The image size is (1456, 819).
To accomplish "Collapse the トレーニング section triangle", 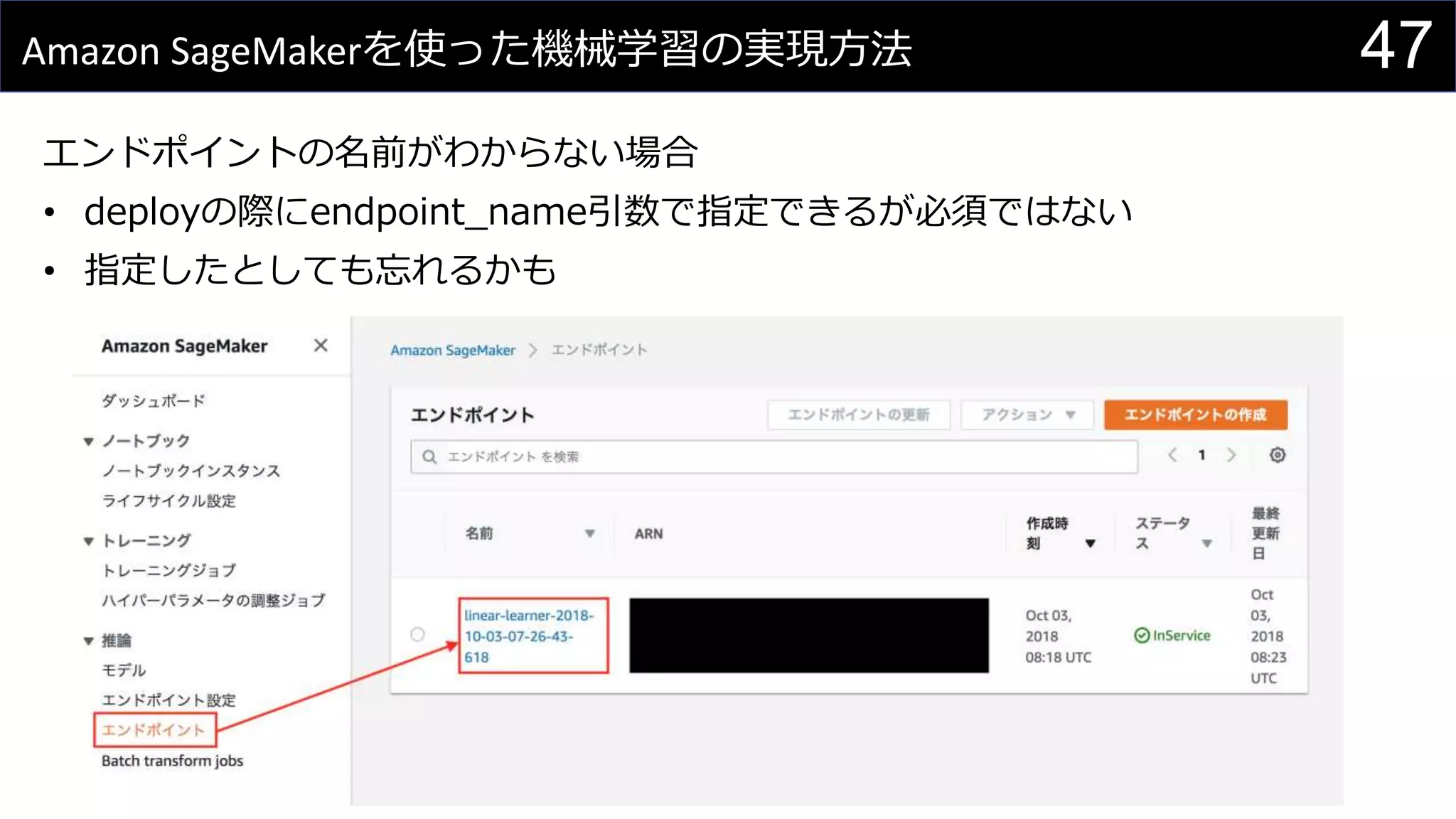I will pyautogui.click(x=88, y=541).
